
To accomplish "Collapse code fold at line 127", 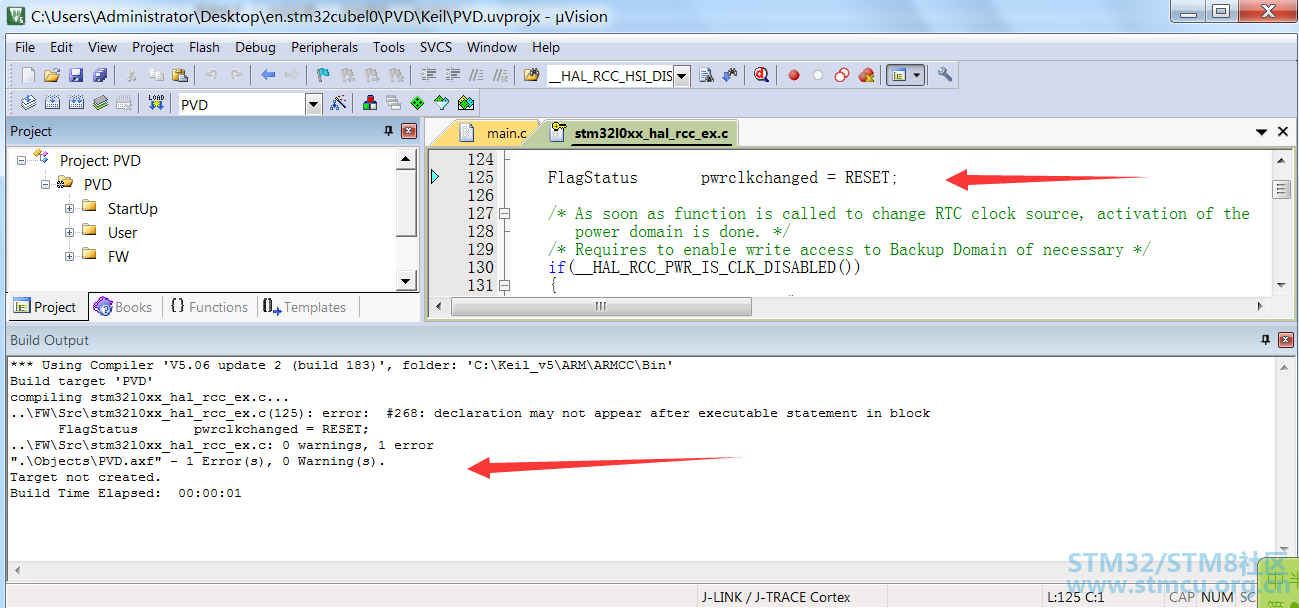I will (x=504, y=213).
